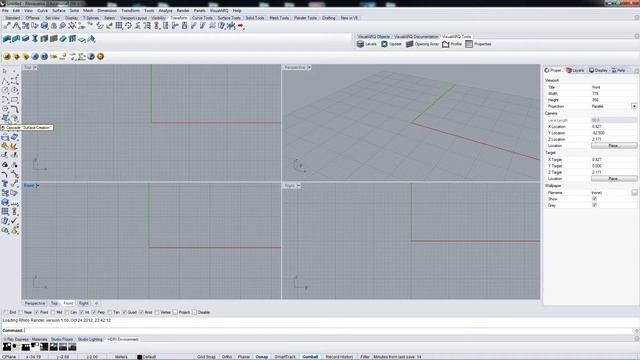Select the Fillet Curves tool
This screenshot has height=360, width=640.
pos(15,109)
